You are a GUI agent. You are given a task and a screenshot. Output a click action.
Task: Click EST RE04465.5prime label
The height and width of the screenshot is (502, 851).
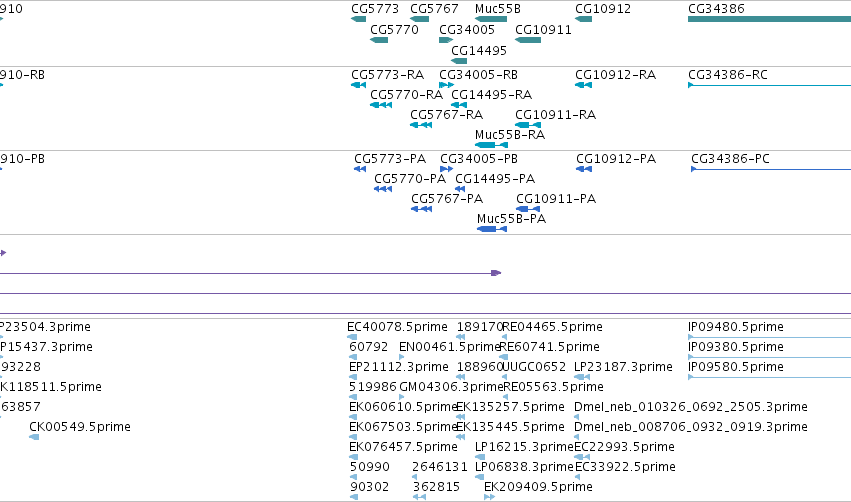tap(552, 327)
